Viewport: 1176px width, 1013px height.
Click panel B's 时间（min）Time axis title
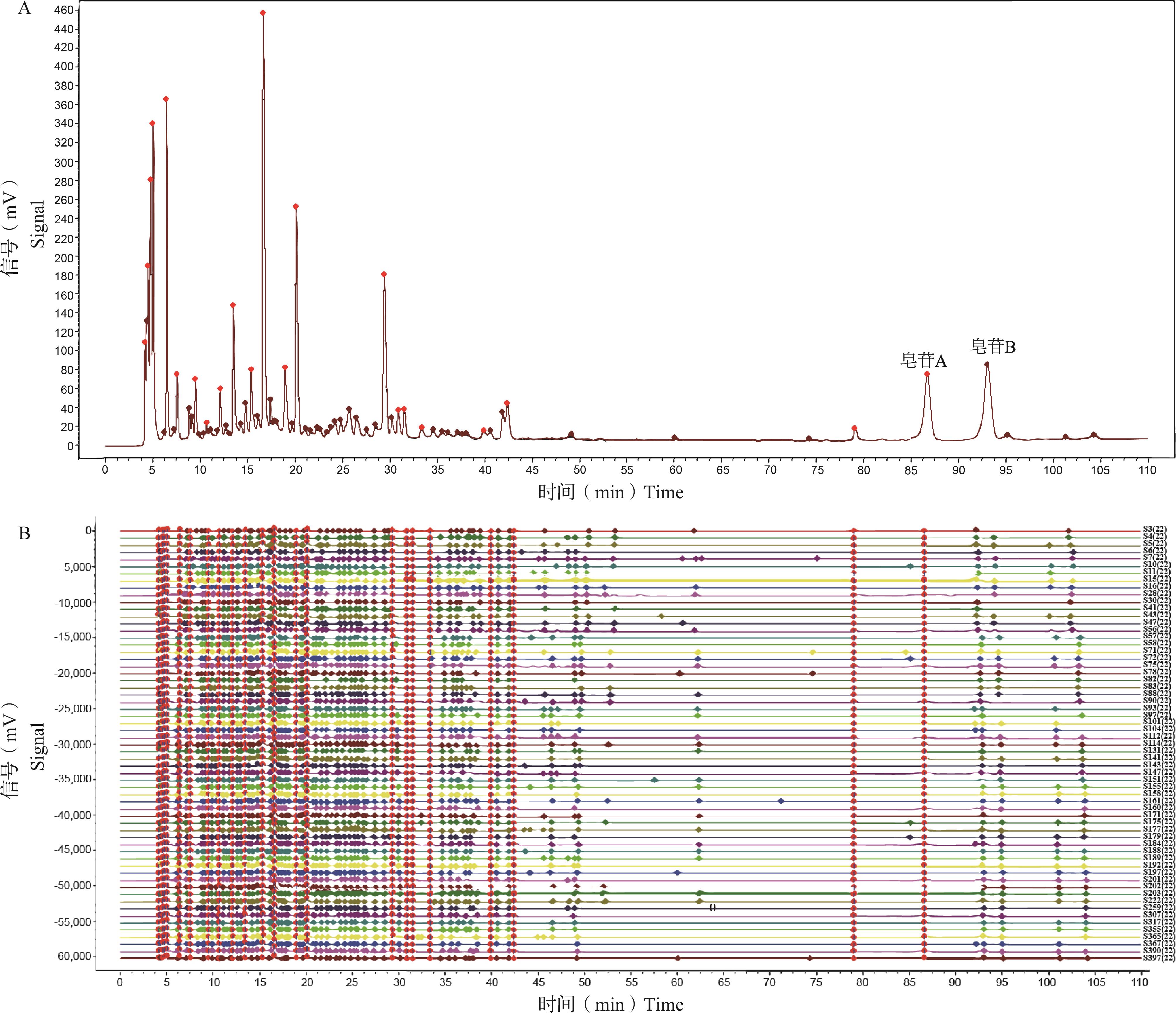(611, 1004)
